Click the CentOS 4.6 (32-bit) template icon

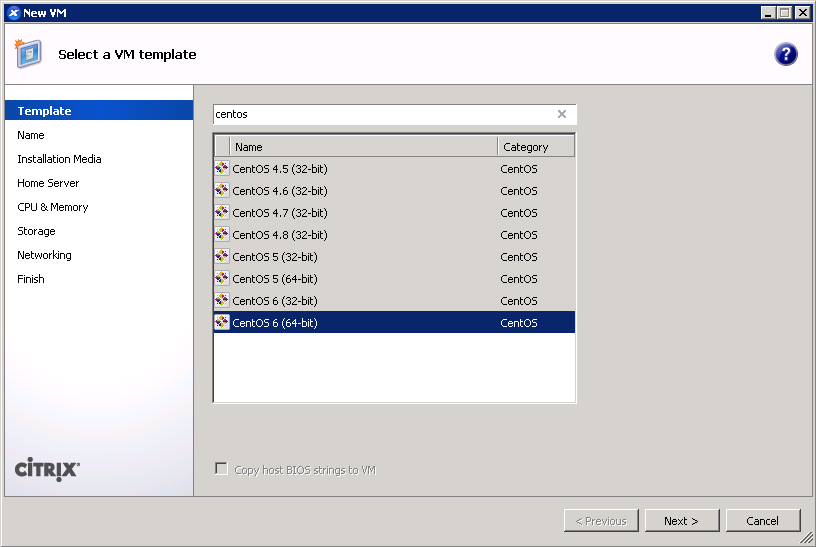[x=222, y=190]
